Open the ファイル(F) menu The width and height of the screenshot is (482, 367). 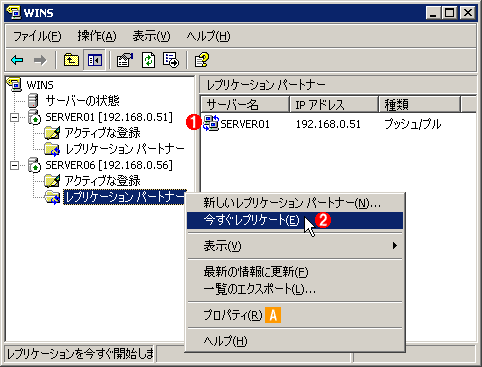[37, 36]
